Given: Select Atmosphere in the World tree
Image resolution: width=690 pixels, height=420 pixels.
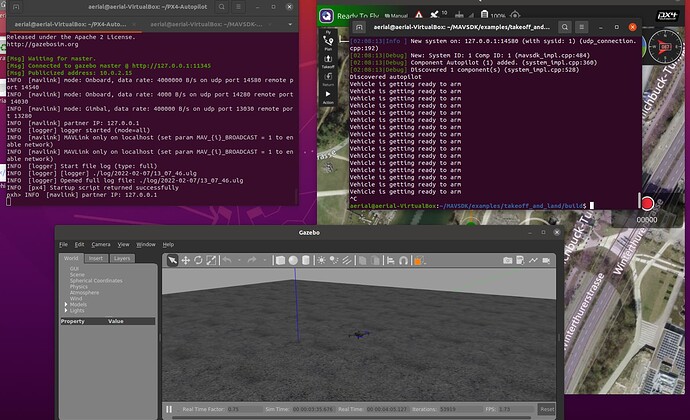Looking at the screenshot, I should pos(84,292).
